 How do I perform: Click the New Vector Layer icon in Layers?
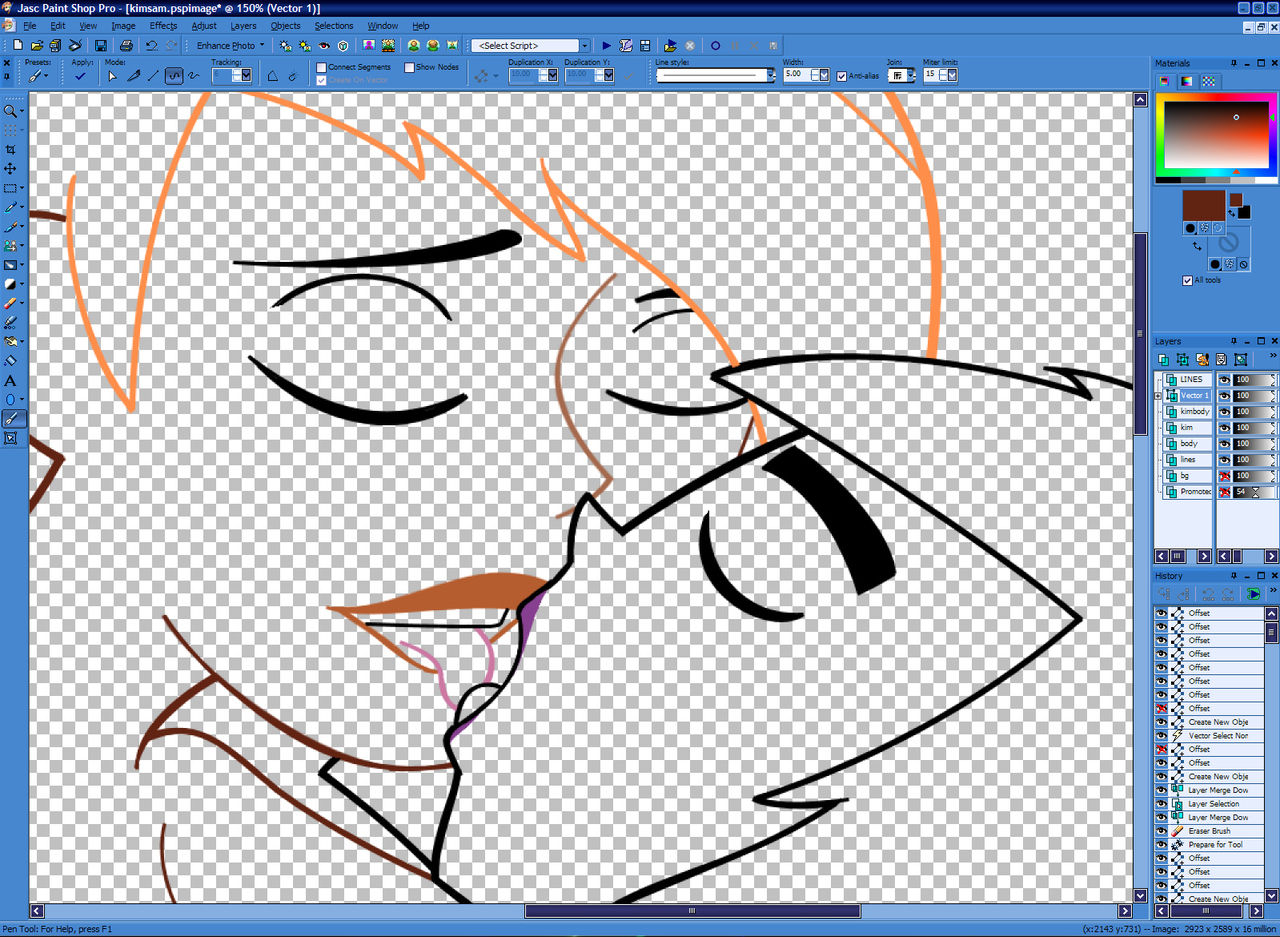point(1184,359)
